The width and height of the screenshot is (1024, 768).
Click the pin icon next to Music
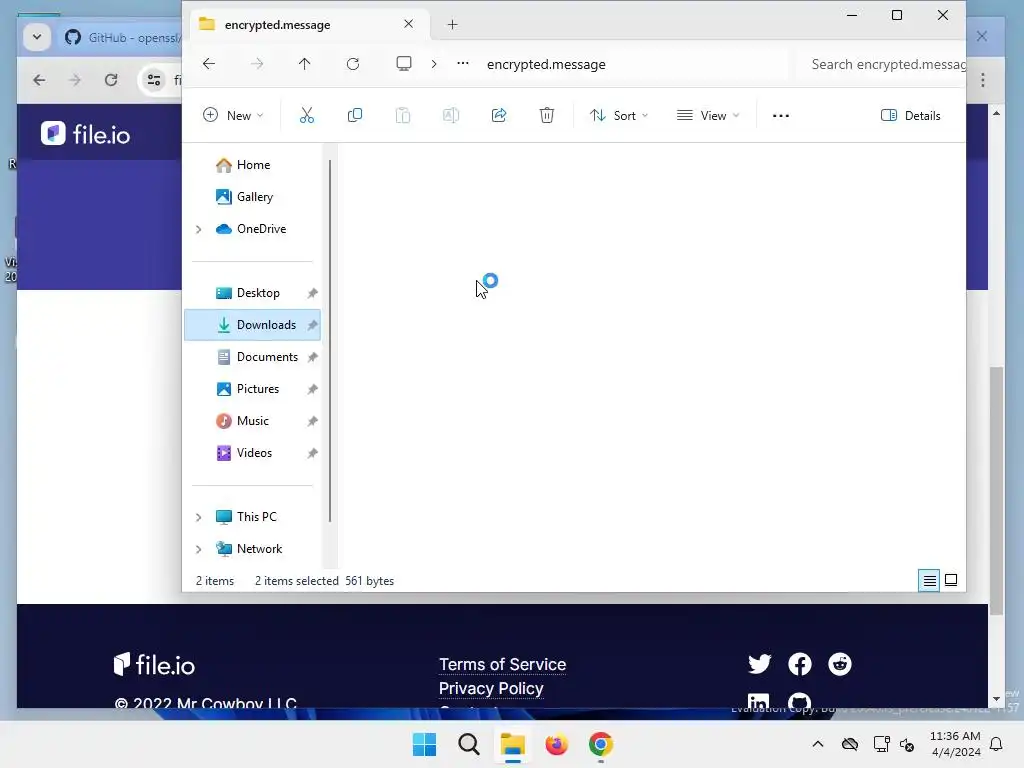click(x=312, y=421)
